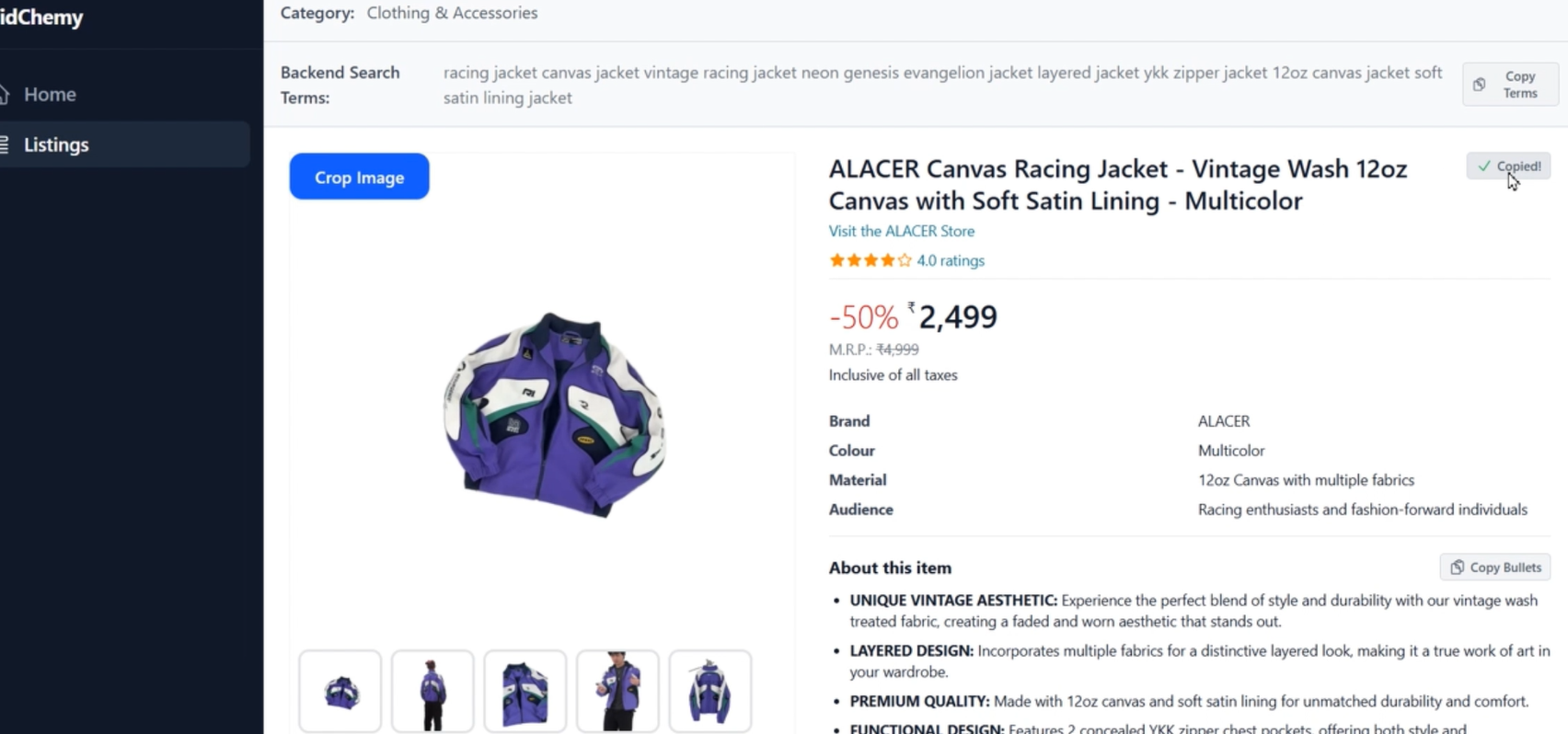The image size is (1568, 734).
Task: Click the clipboard icon on Copy Terms
Action: tap(1479, 85)
